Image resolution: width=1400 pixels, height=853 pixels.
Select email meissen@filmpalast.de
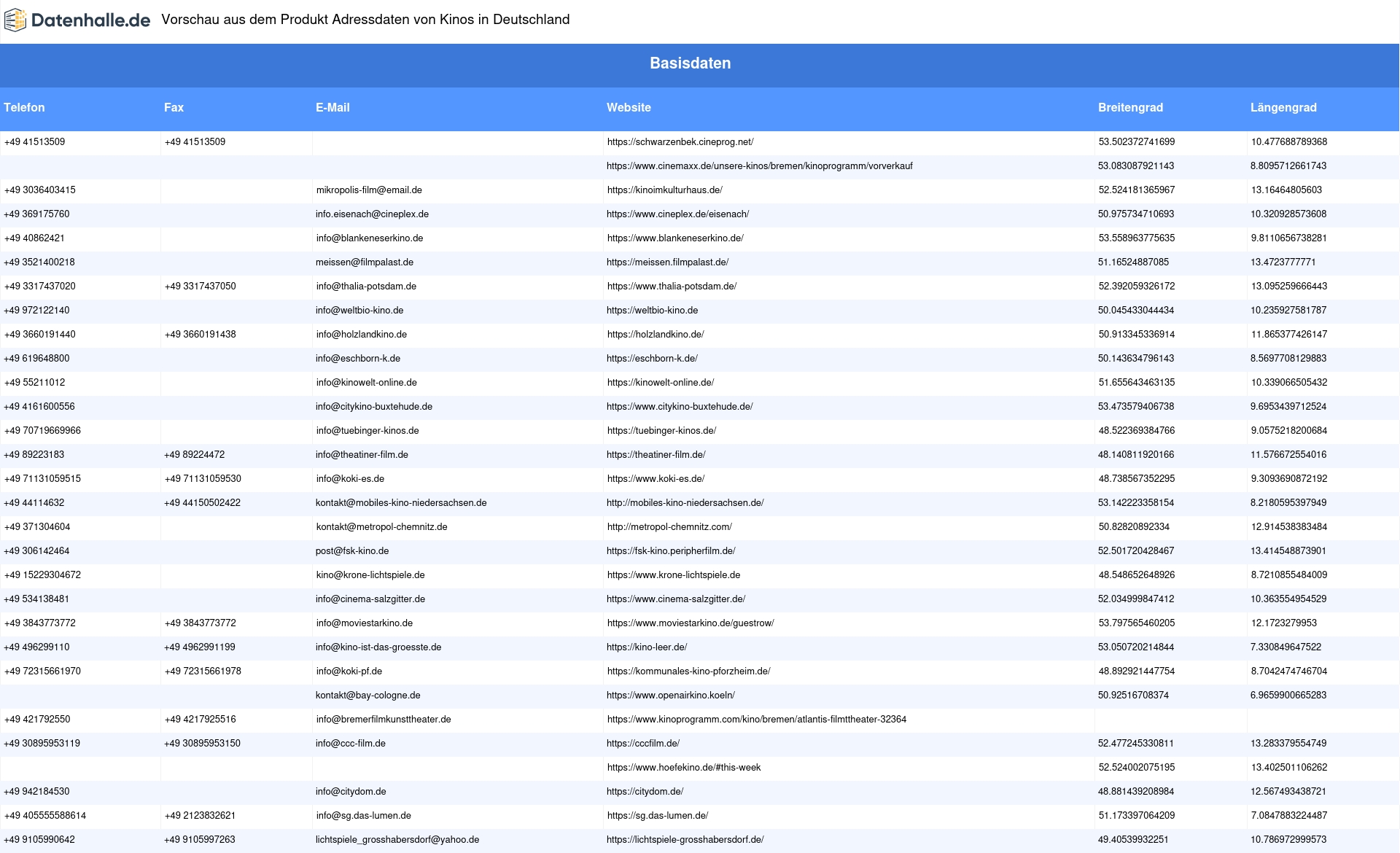coord(365,262)
